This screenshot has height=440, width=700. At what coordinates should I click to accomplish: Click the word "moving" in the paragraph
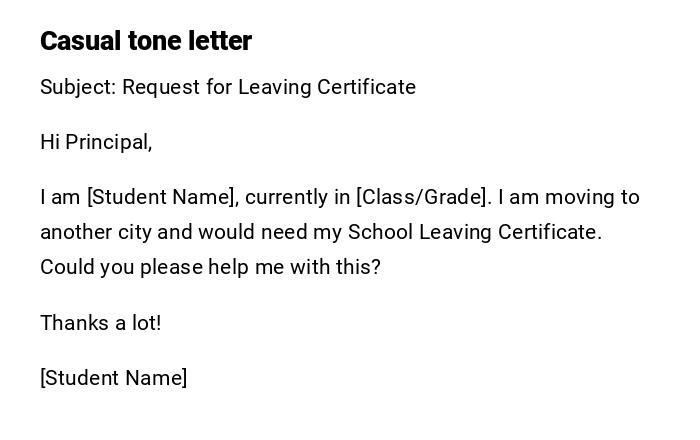(579, 197)
